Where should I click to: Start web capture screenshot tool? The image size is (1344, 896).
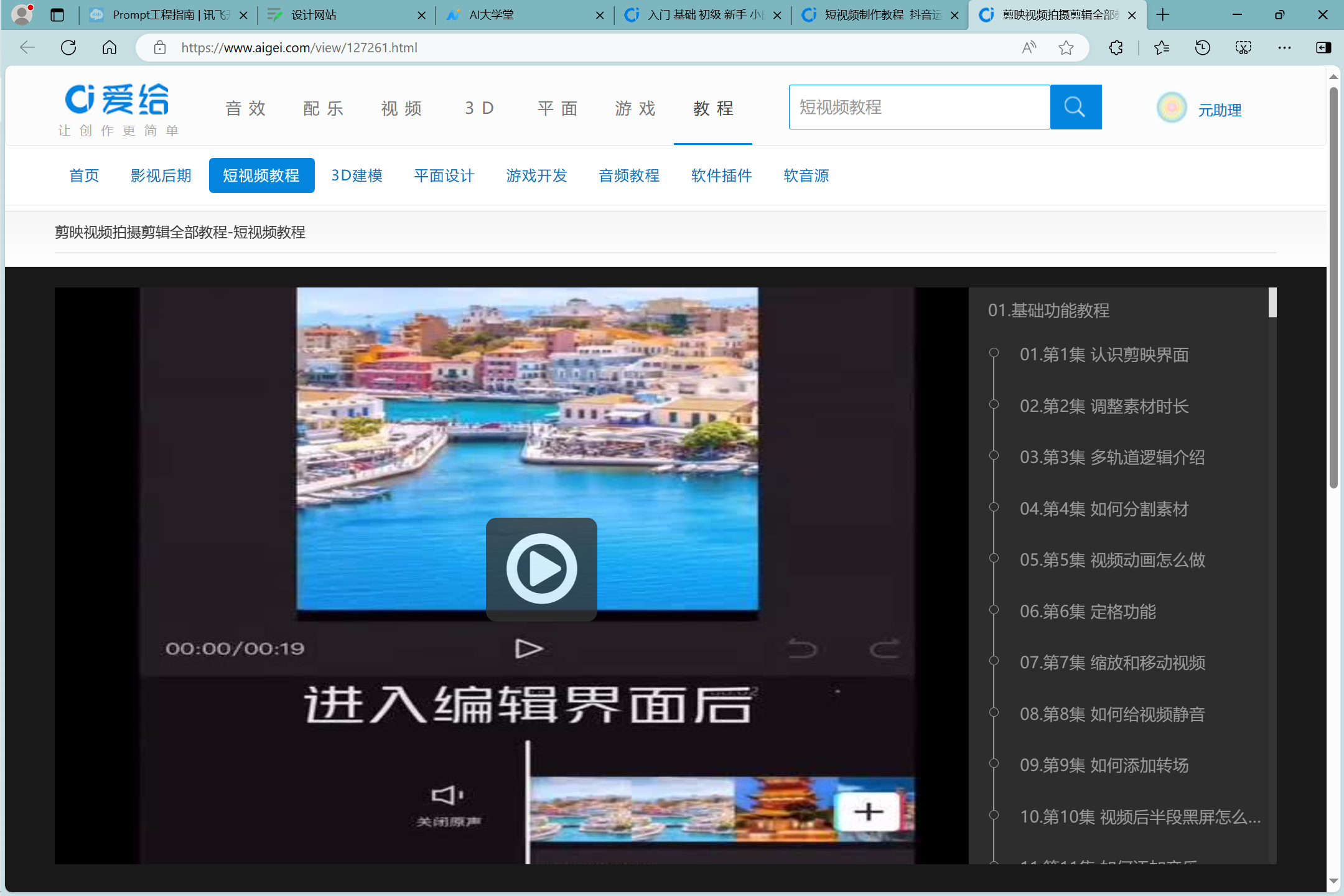click(x=1243, y=47)
